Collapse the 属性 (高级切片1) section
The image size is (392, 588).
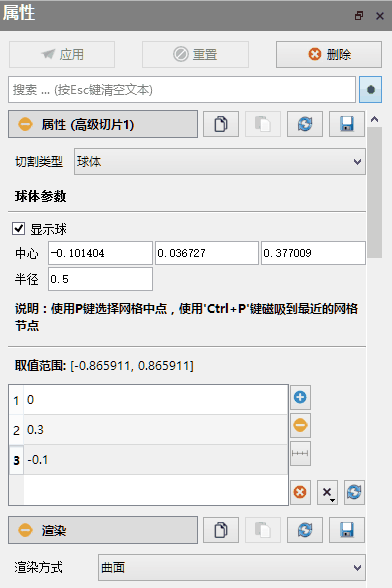pyautogui.click(x=103, y=124)
